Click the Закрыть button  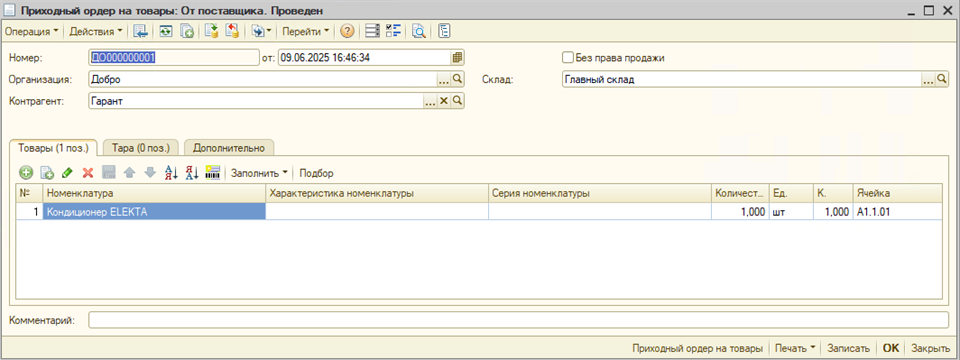click(x=930, y=348)
